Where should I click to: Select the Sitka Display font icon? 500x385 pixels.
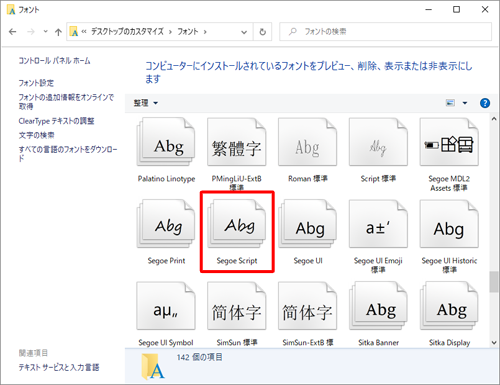[x=449, y=306]
